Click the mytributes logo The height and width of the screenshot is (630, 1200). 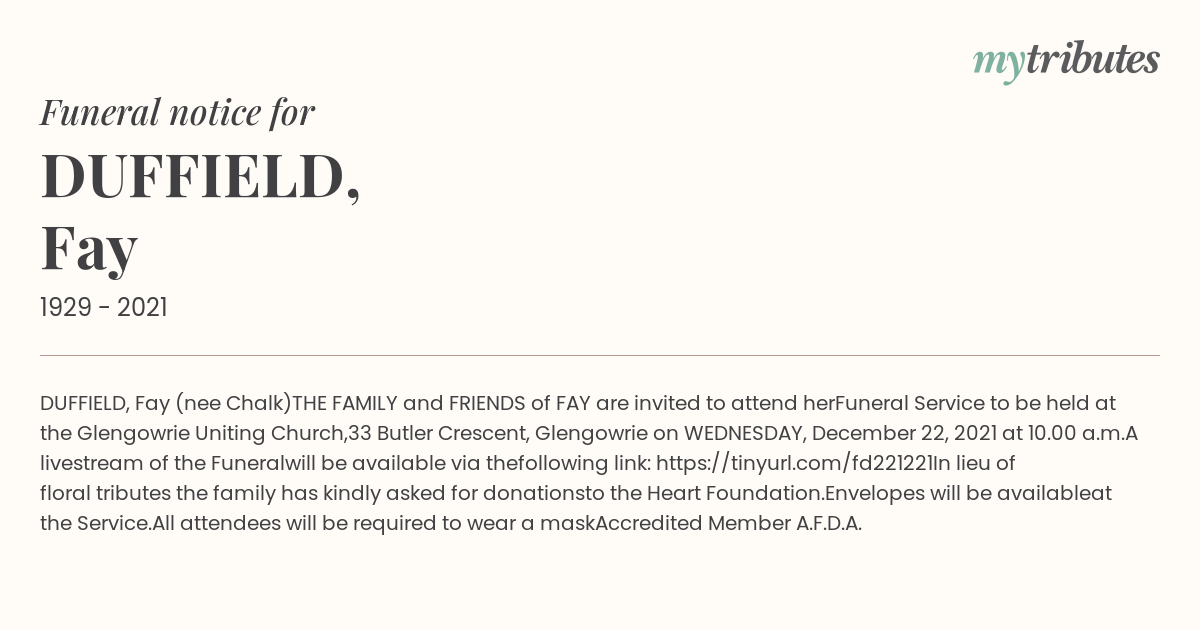point(1066,62)
